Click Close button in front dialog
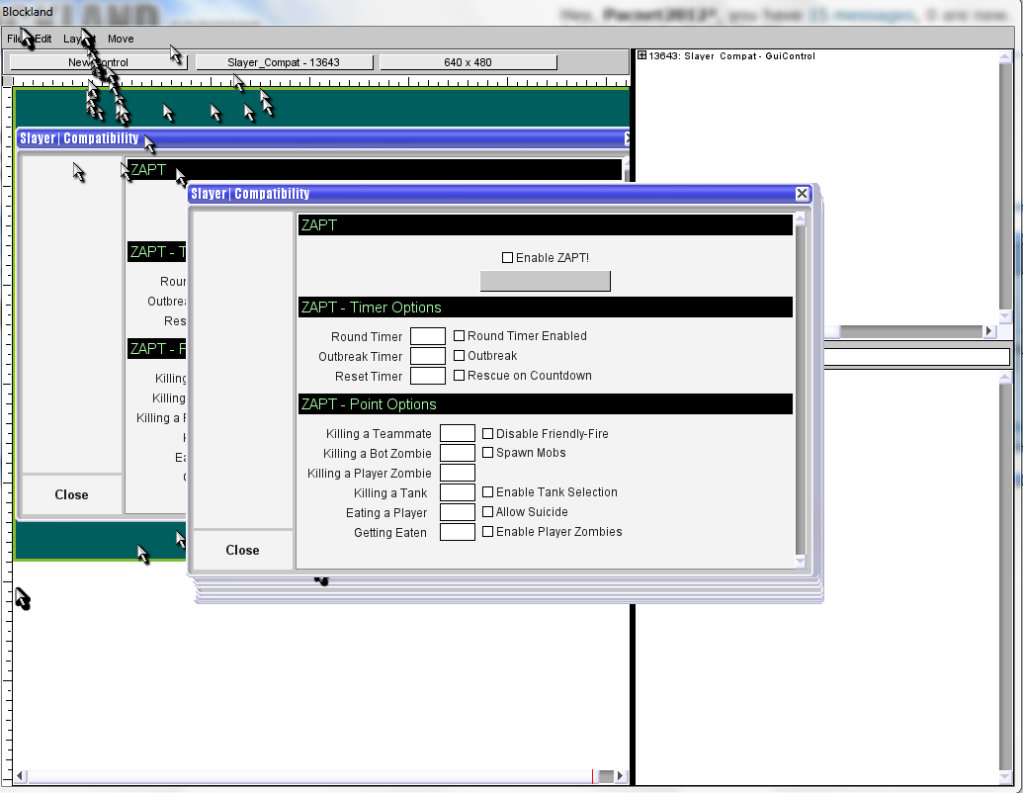Image resolution: width=1023 pixels, height=793 pixels. (242, 550)
